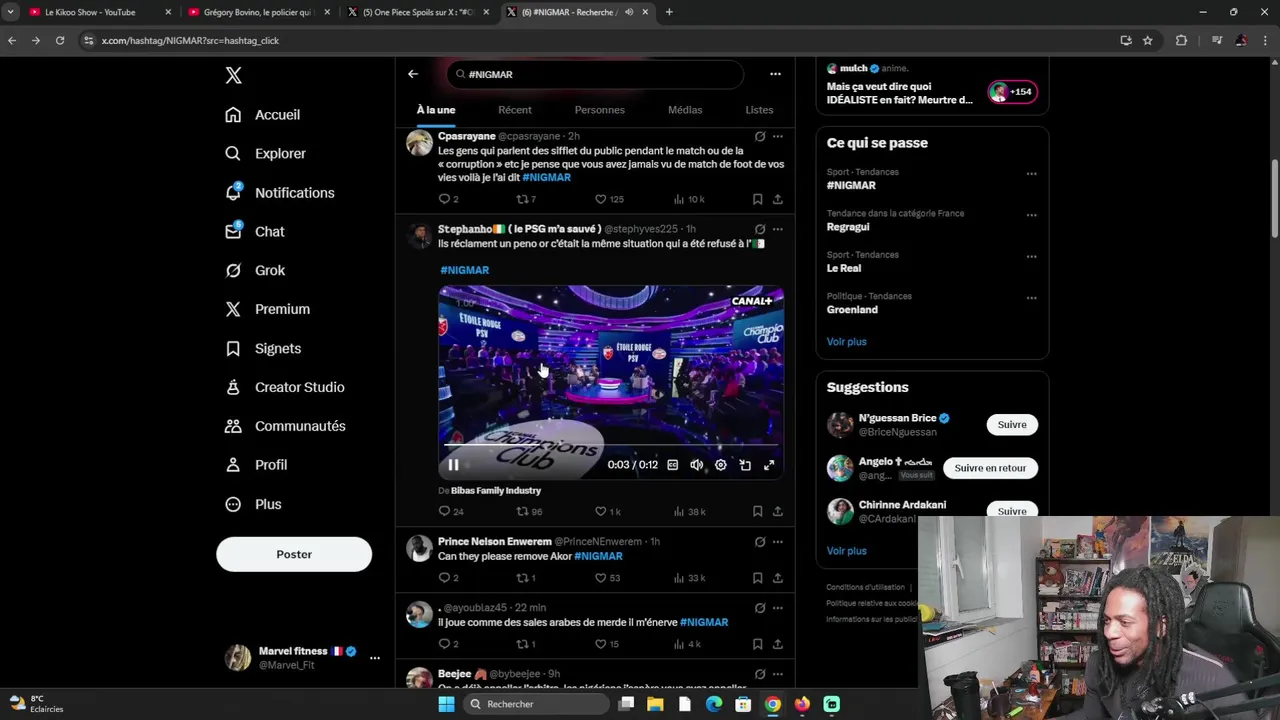
Task: Bookmark this page with star icon
Action: (x=1148, y=41)
